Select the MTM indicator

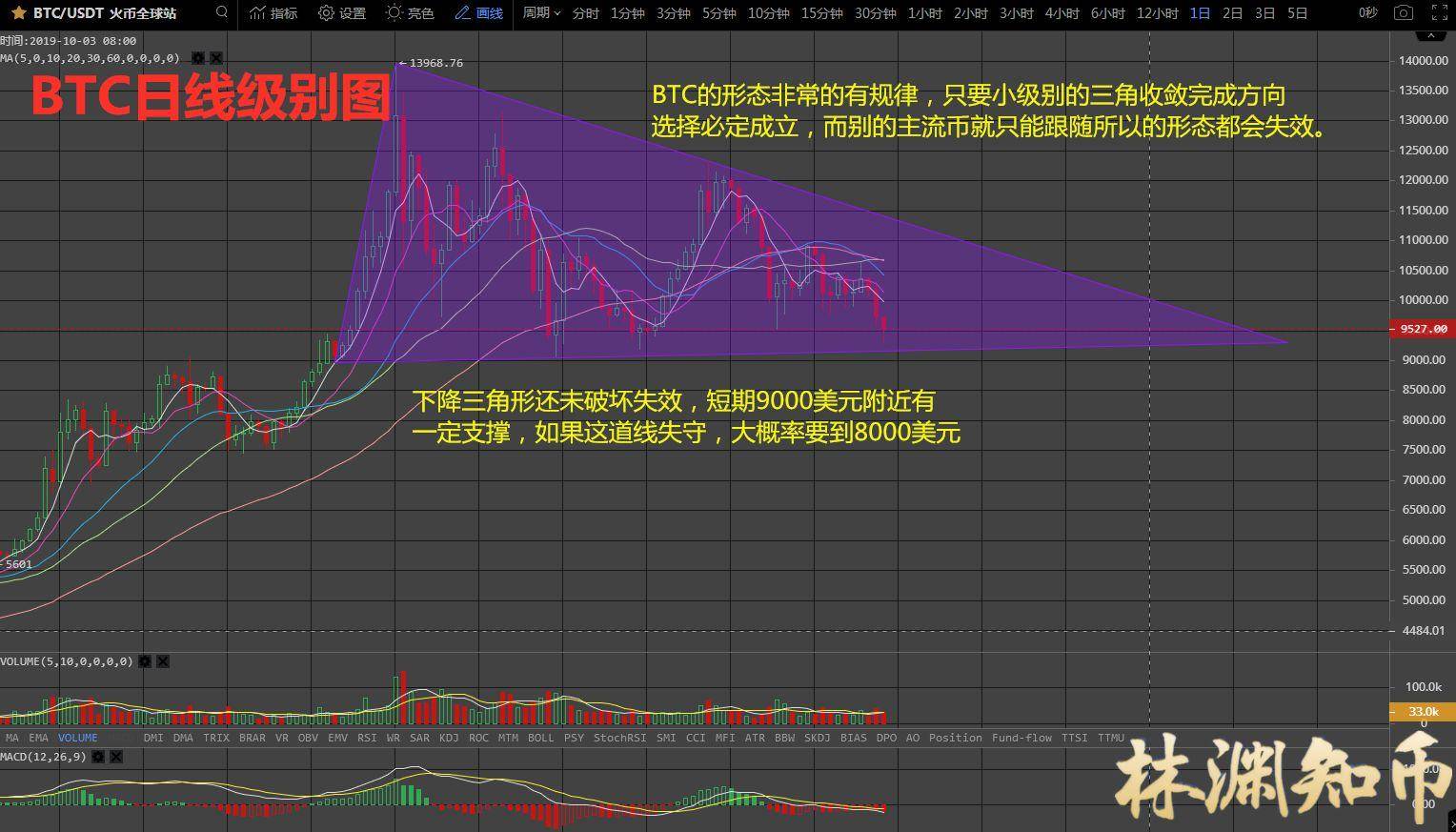508,738
